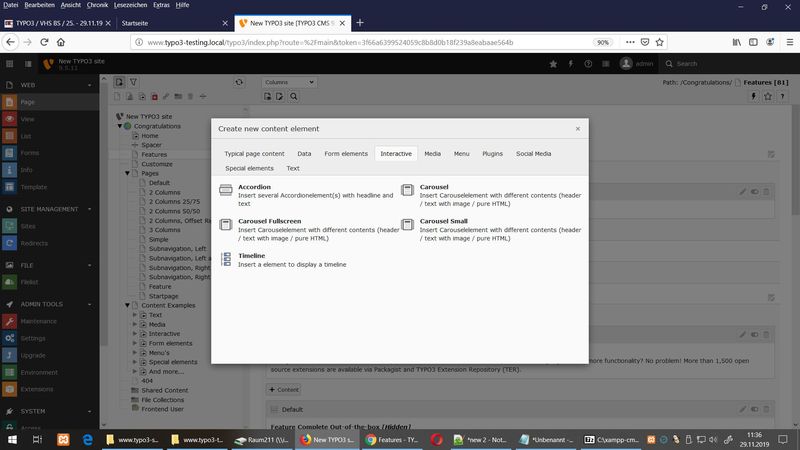
Task: Select Customize page in tree
Action: coord(157,164)
